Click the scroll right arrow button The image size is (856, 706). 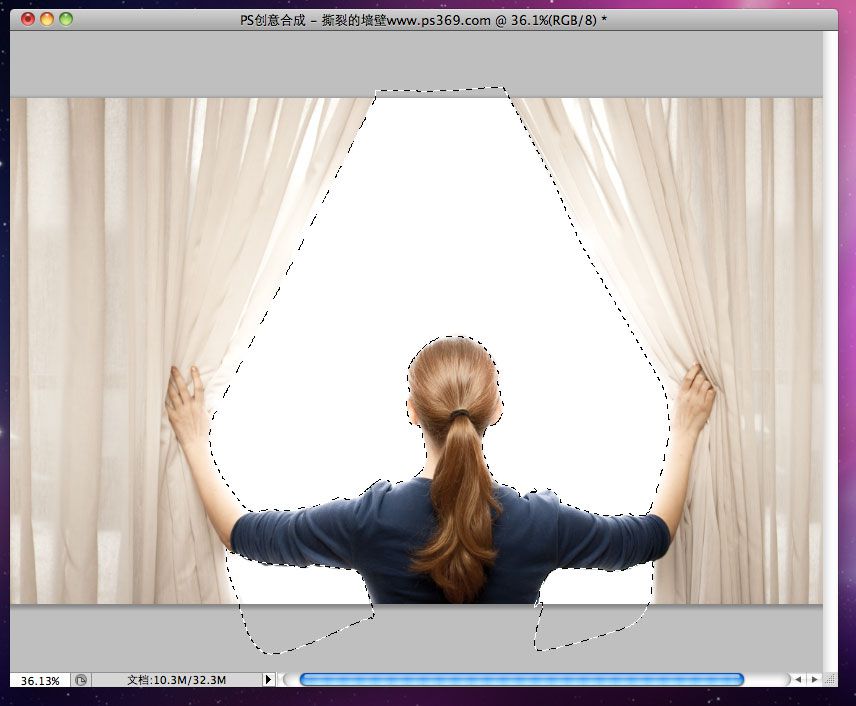coord(814,679)
